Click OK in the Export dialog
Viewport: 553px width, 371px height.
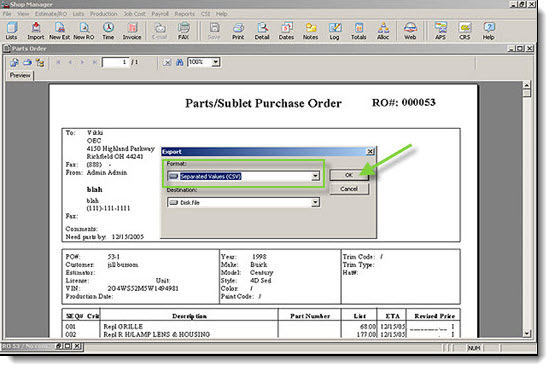[349, 175]
